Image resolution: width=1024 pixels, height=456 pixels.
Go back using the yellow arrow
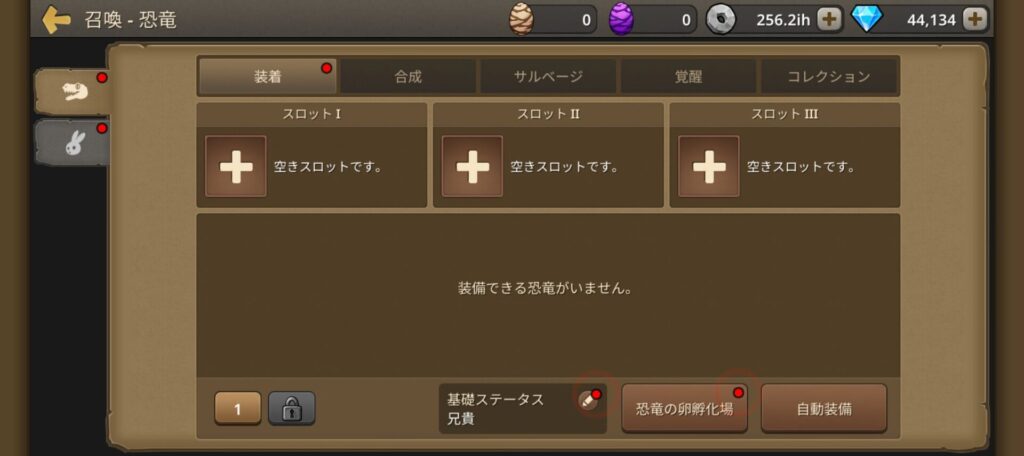click(x=56, y=20)
